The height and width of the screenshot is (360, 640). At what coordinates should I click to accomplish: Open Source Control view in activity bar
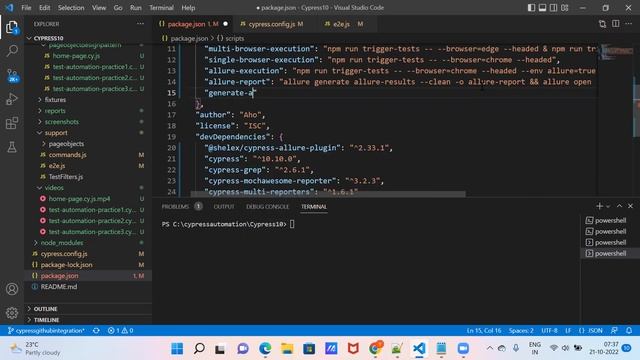12,75
